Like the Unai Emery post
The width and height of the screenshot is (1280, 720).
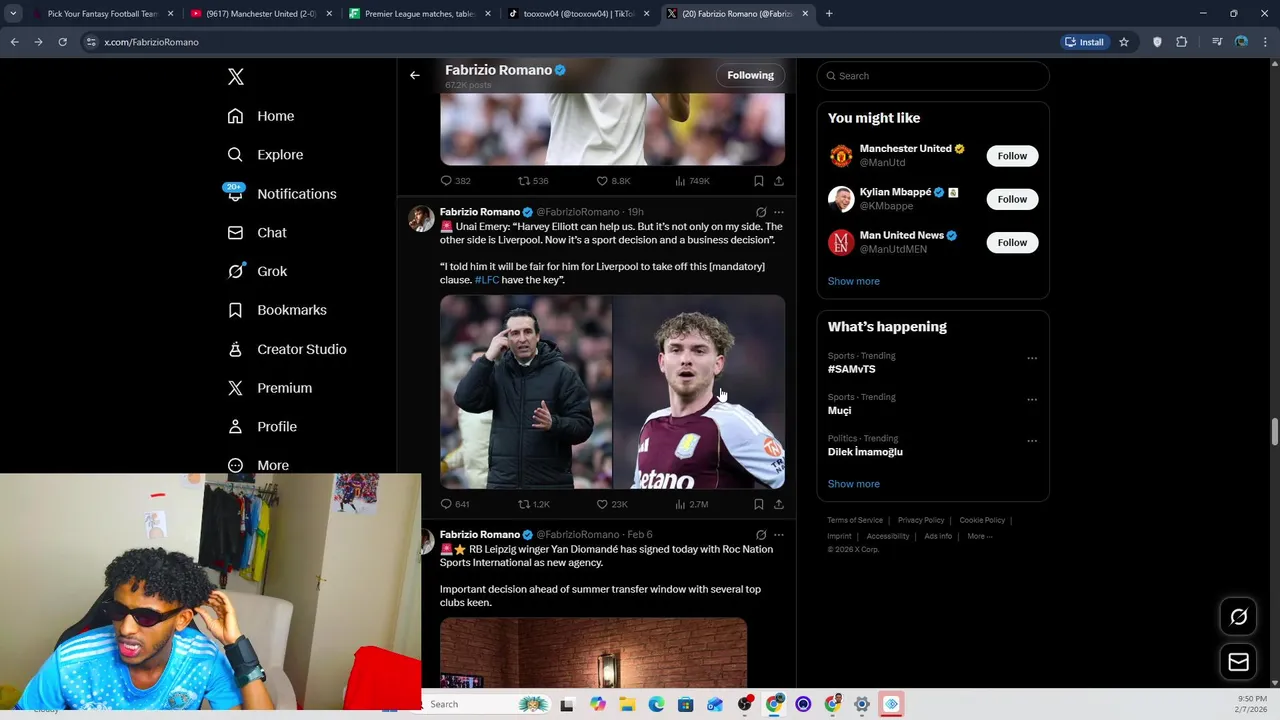pyautogui.click(x=612, y=504)
